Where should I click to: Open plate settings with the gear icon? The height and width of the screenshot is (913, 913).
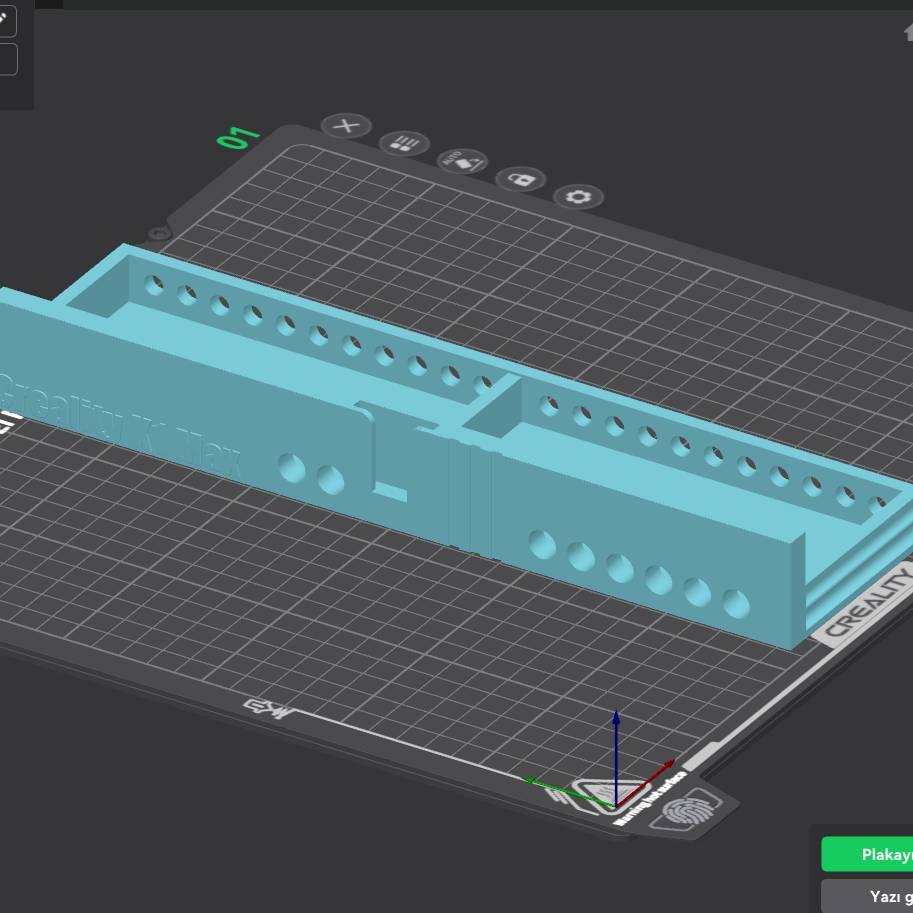tap(578, 197)
